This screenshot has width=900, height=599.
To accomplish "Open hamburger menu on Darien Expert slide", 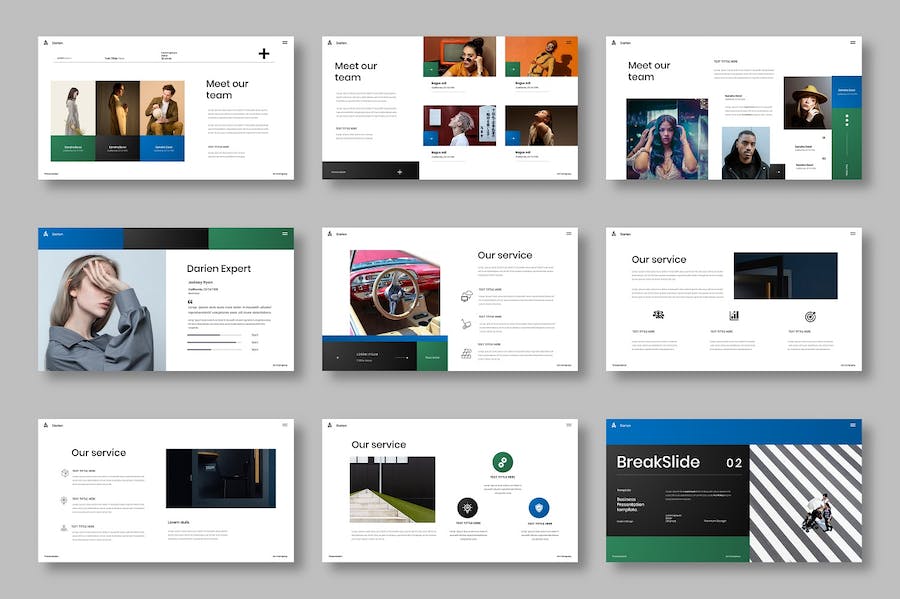I will tap(285, 233).
